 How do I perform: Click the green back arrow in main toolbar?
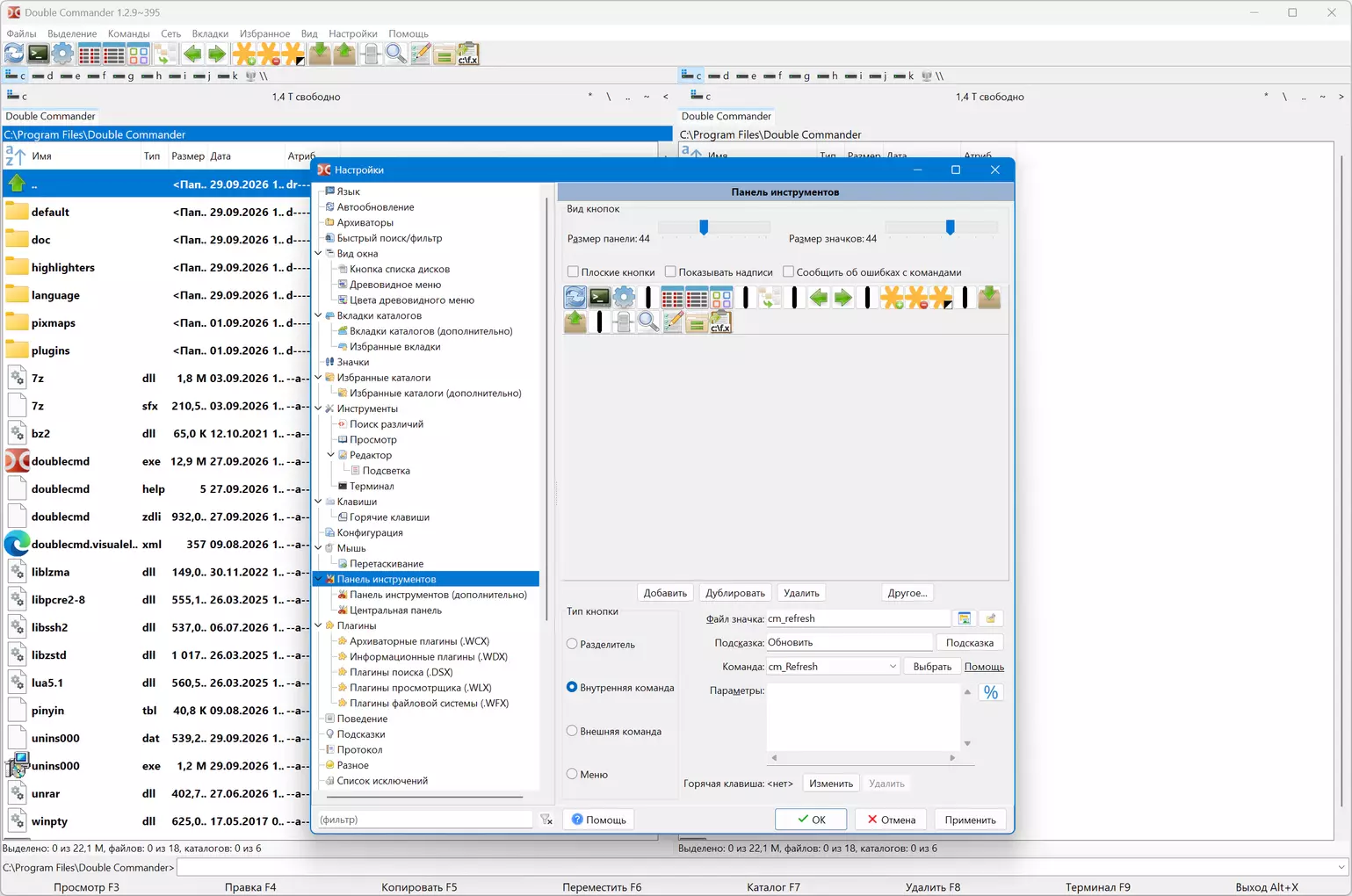coord(192,54)
